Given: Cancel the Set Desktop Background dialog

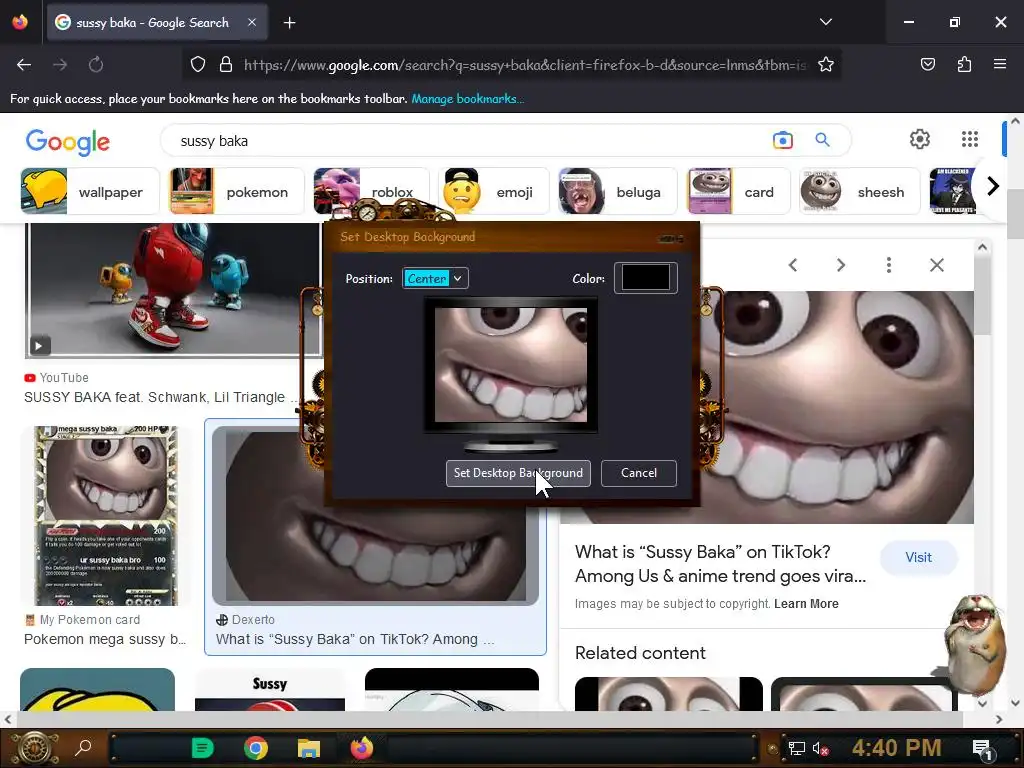Looking at the screenshot, I should 639,473.
